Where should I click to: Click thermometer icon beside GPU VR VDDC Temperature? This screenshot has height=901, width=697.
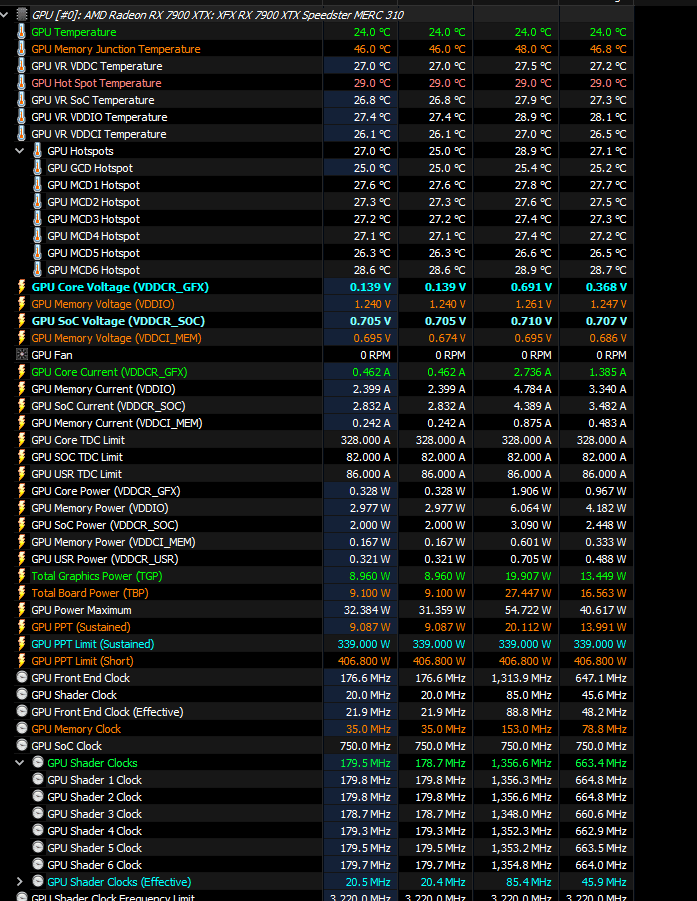pyautogui.click(x=21, y=66)
